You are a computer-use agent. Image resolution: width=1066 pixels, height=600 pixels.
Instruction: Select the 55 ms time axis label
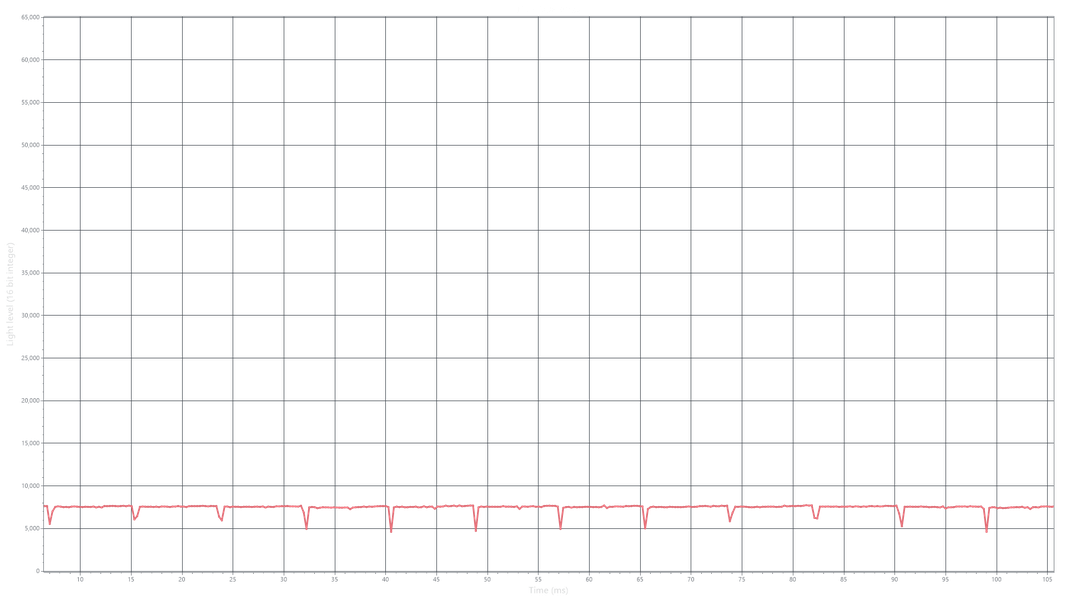tap(538, 580)
